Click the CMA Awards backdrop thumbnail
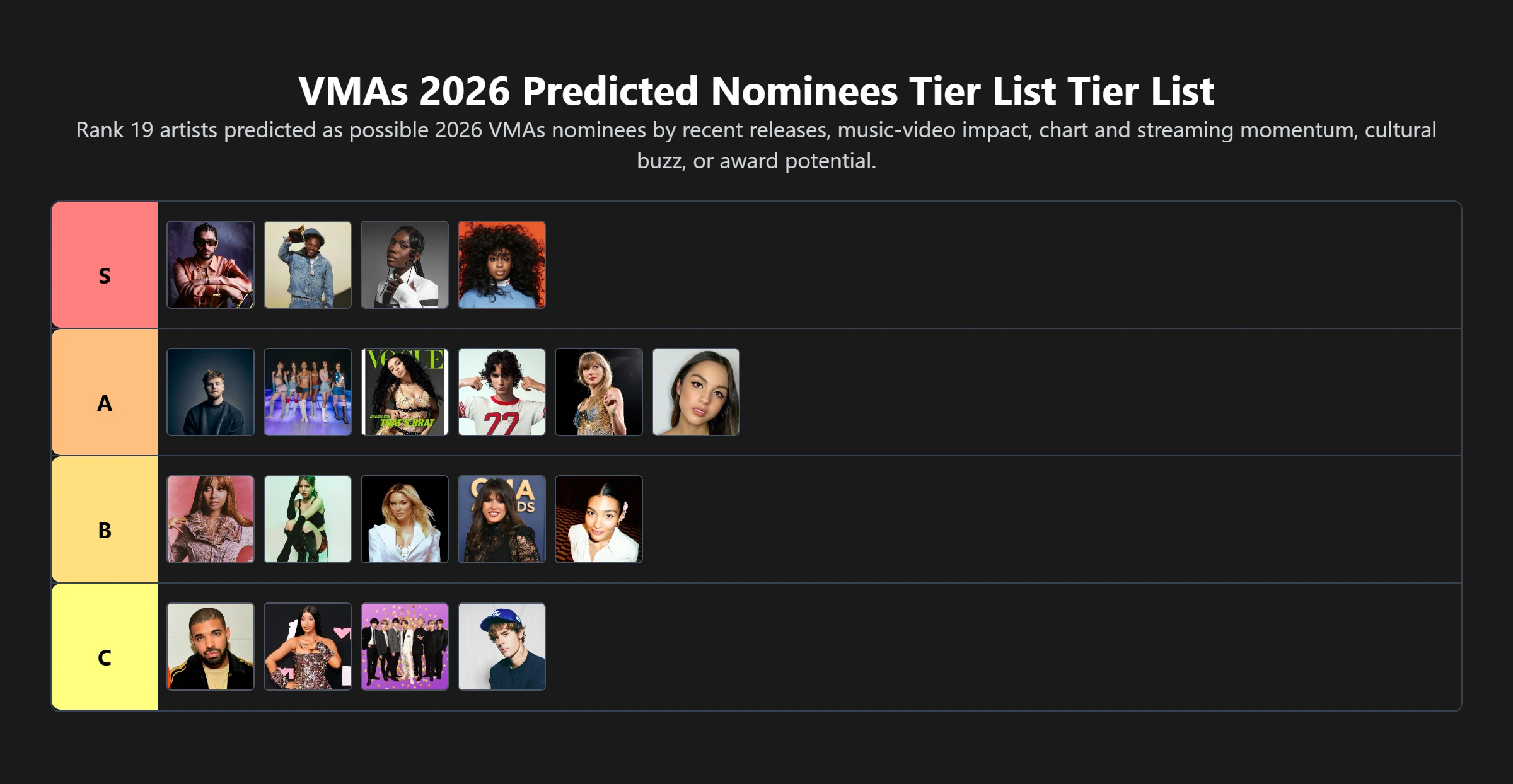This screenshot has height=784, width=1513. click(502, 519)
